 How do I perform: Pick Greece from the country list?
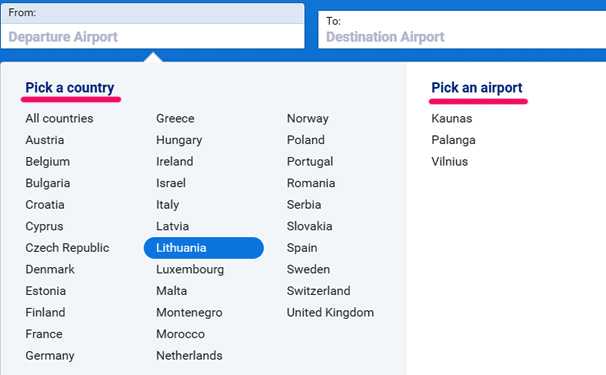click(175, 118)
